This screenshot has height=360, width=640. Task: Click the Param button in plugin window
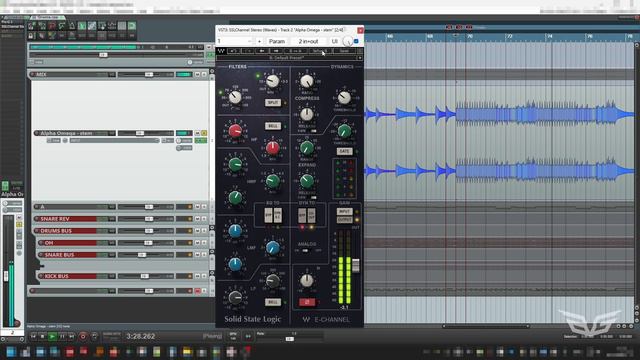coord(277,41)
